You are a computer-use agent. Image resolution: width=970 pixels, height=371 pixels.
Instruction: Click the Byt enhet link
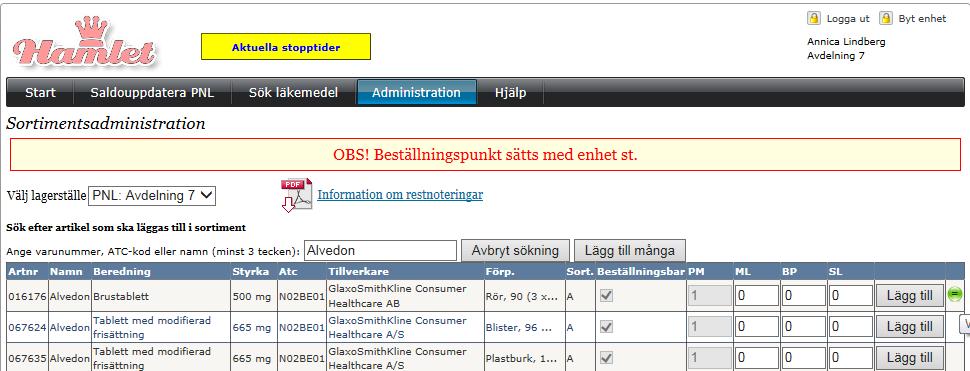[922, 19]
